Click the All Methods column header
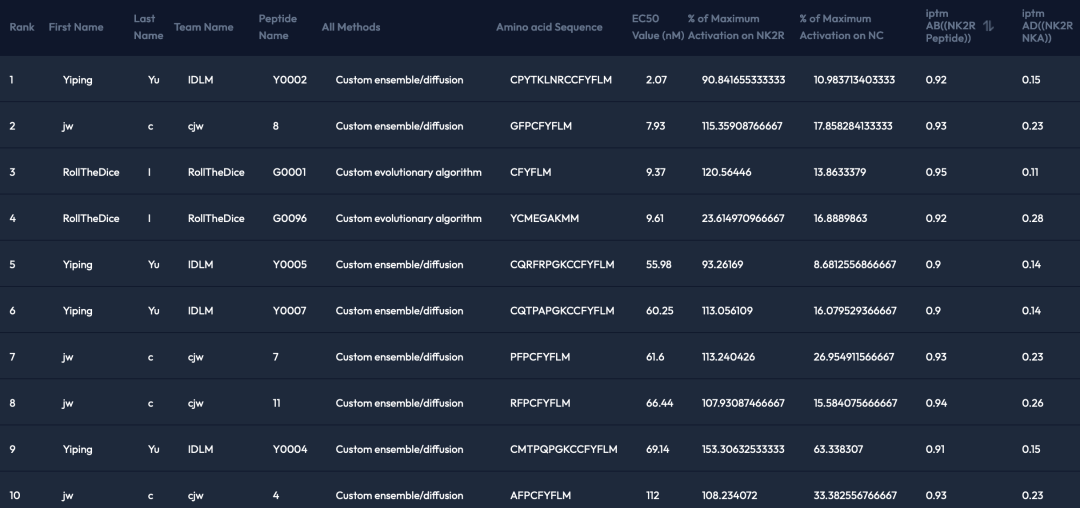The width and height of the screenshot is (1080, 508). (x=351, y=27)
